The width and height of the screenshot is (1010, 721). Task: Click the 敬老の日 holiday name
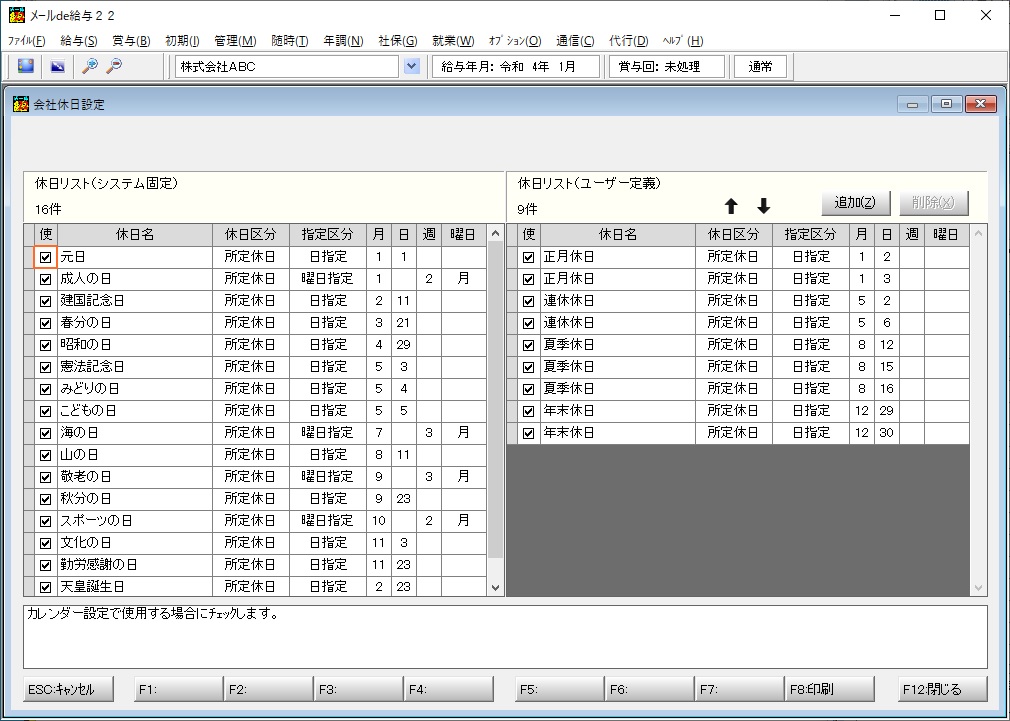pyautogui.click(x=135, y=477)
